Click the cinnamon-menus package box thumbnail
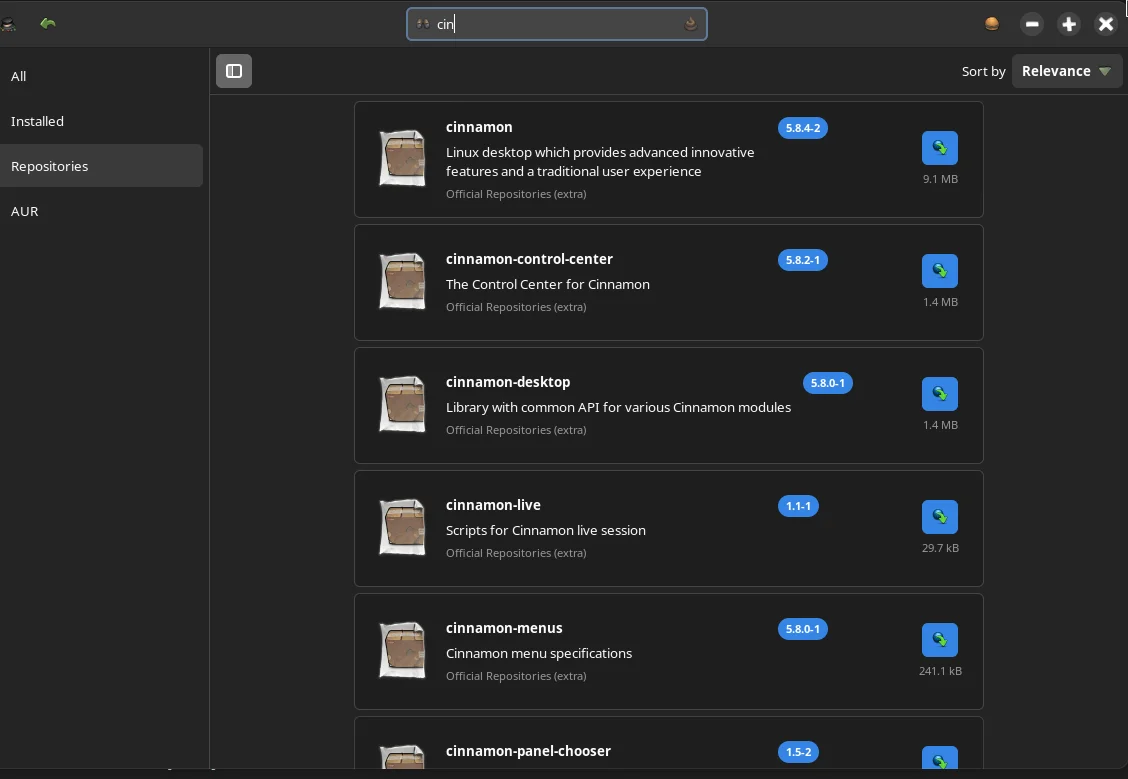The width and height of the screenshot is (1128, 779). pyautogui.click(x=402, y=650)
